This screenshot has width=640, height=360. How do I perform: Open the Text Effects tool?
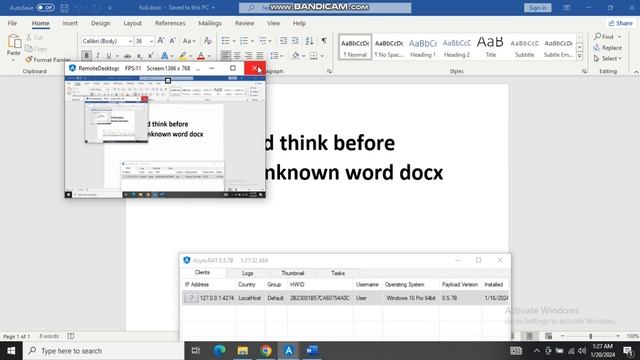tap(164, 56)
